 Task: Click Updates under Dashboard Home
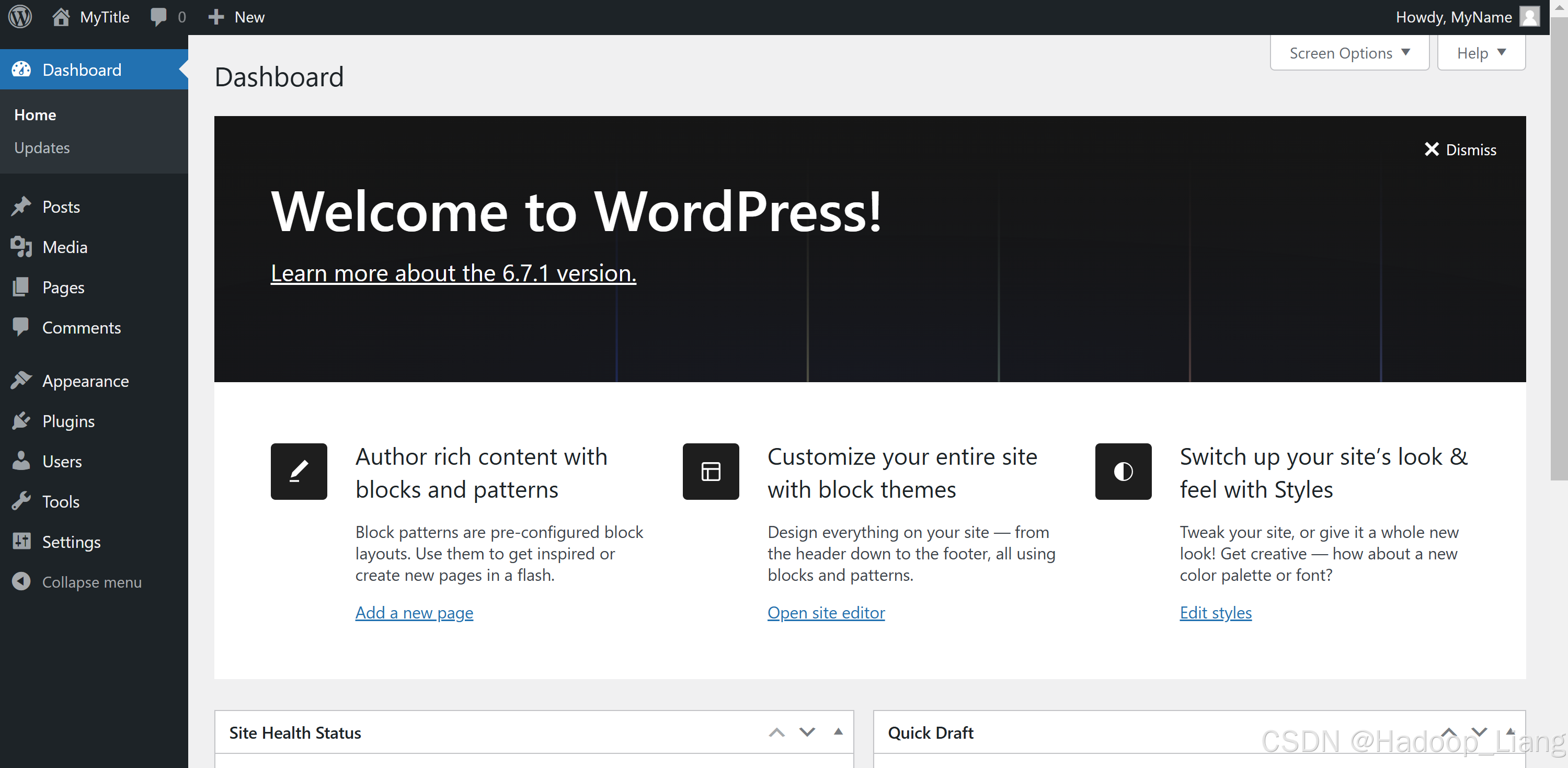click(42, 147)
